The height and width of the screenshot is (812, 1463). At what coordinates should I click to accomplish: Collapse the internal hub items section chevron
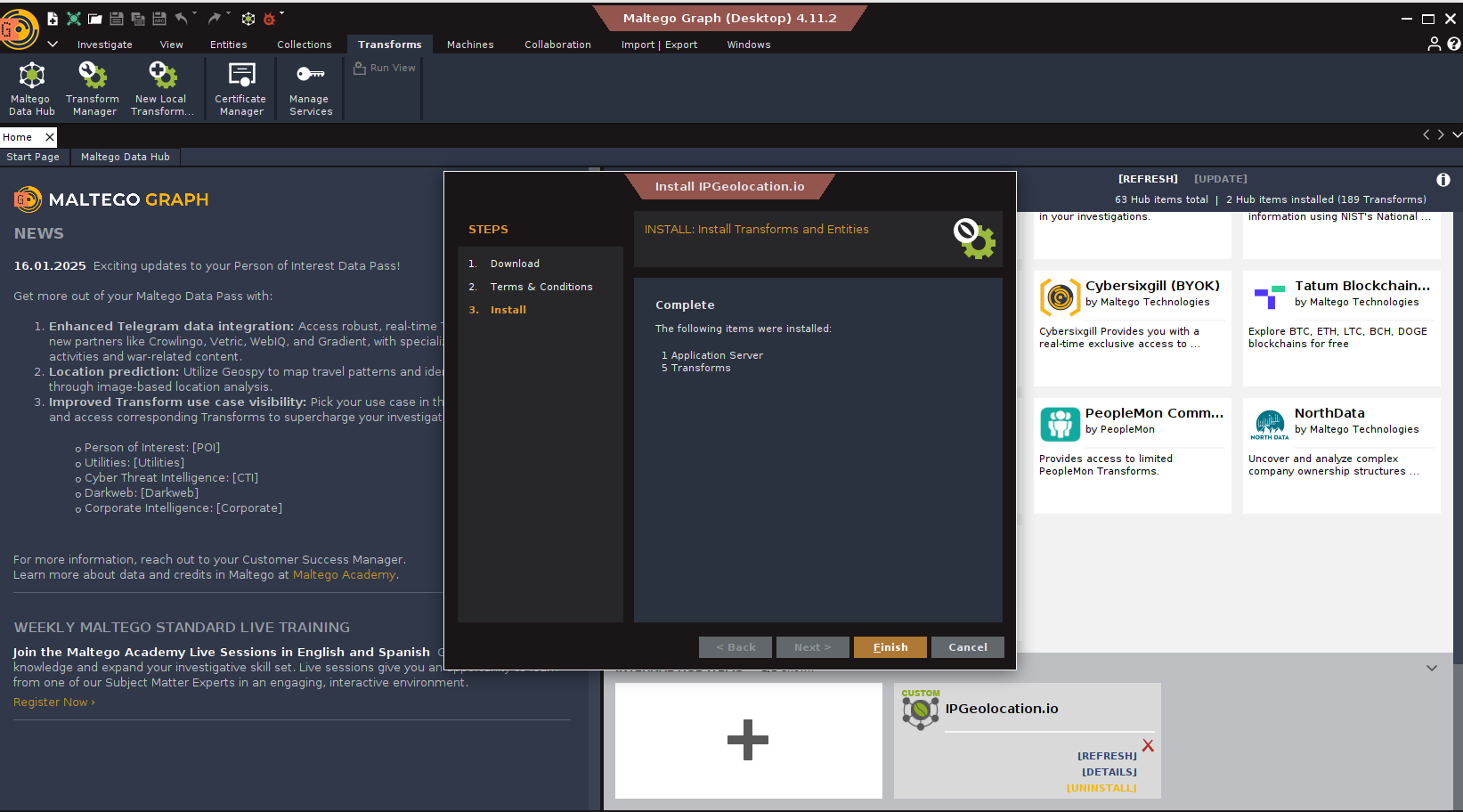(x=1431, y=668)
